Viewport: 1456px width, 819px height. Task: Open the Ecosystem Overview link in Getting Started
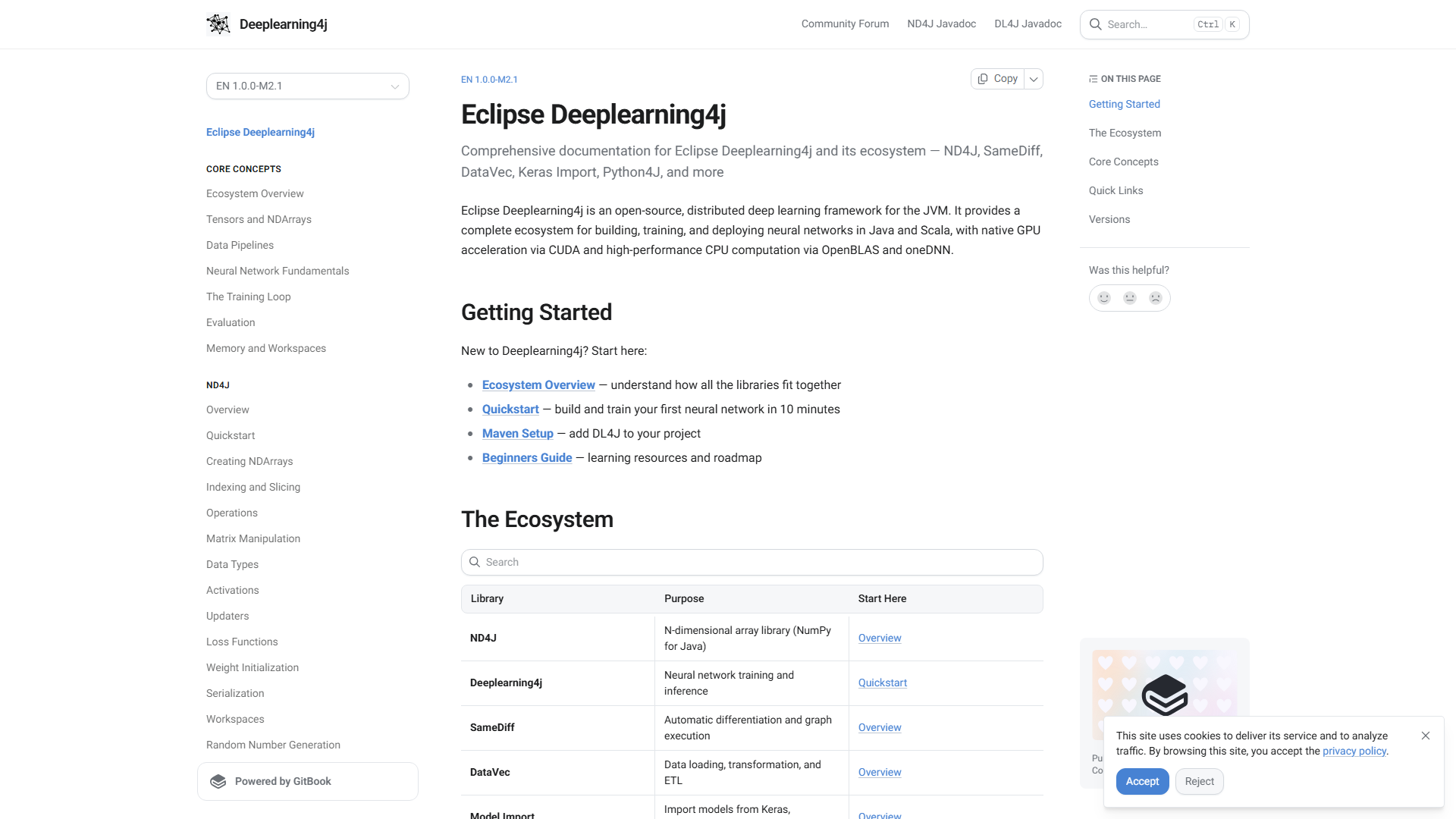[x=538, y=385]
